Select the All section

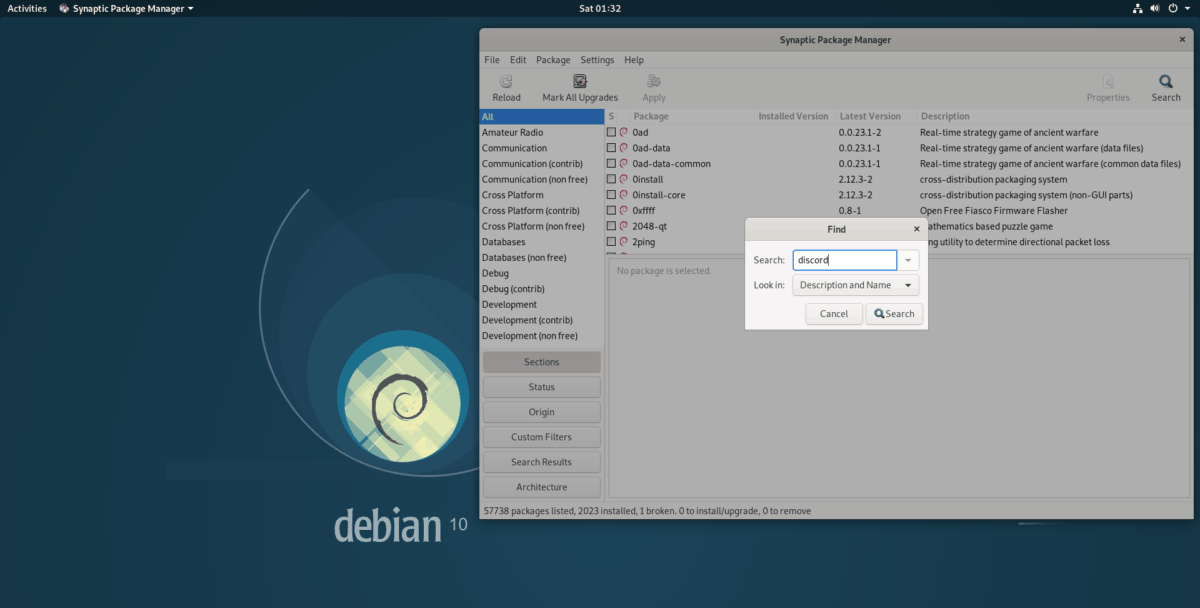(x=541, y=117)
